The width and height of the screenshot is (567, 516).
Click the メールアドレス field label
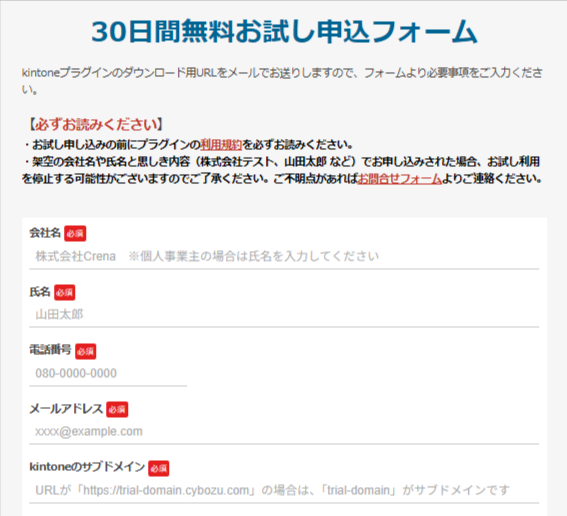(66, 409)
